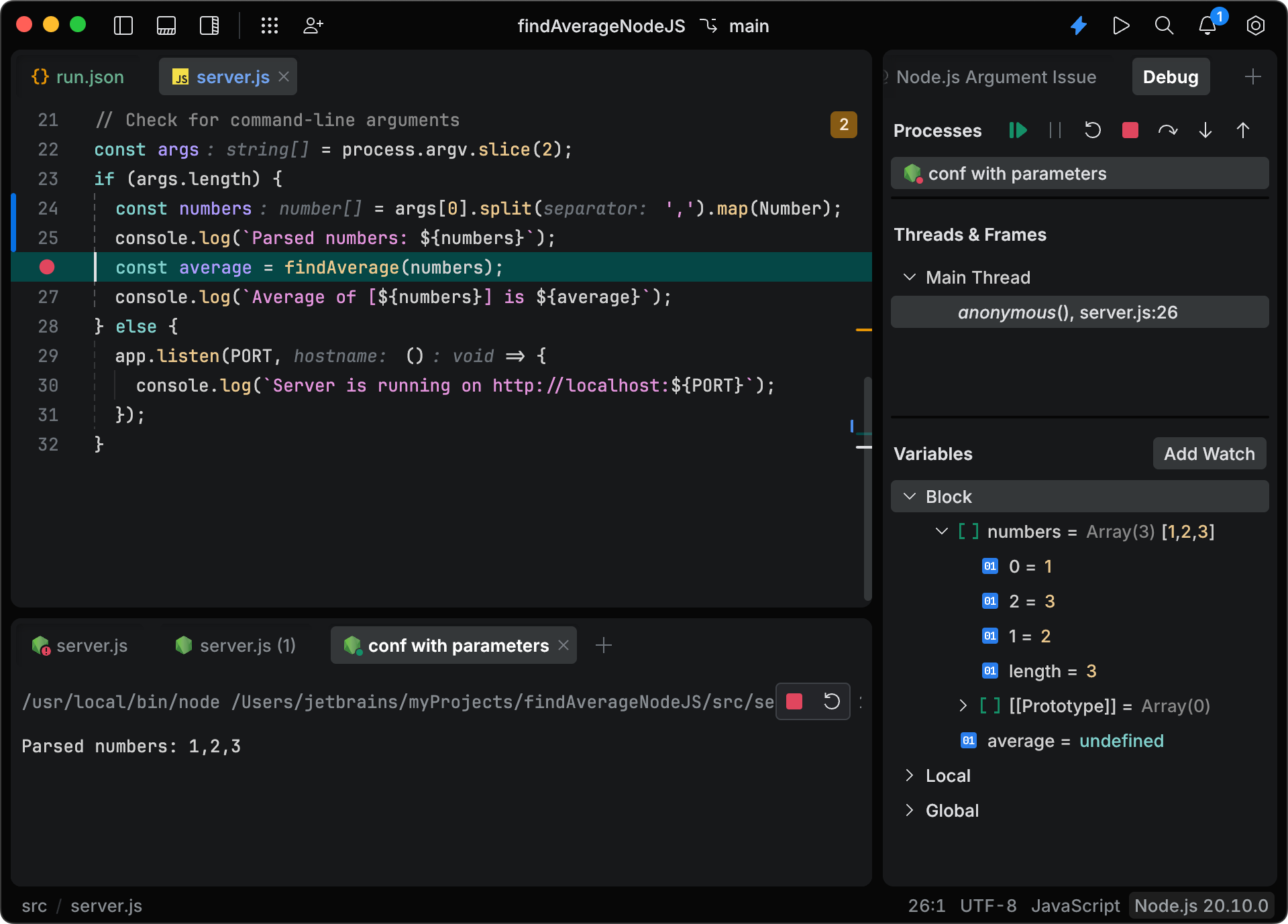This screenshot has width=1288, height=924.
Task: Stop the debug process with red square
Action: click(x=1130, y=130)
